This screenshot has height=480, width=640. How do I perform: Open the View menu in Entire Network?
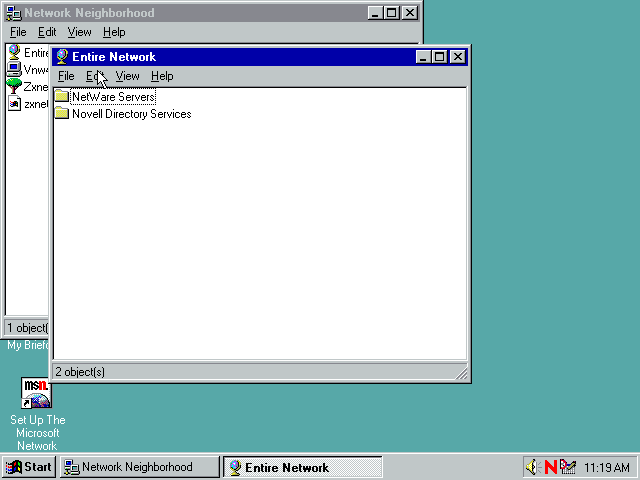(127, 76)
